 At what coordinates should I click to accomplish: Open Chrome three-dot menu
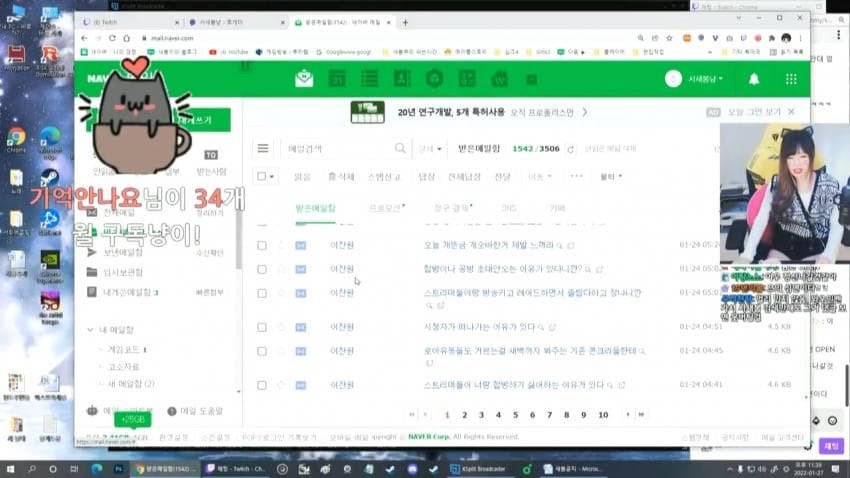(801, 38)
